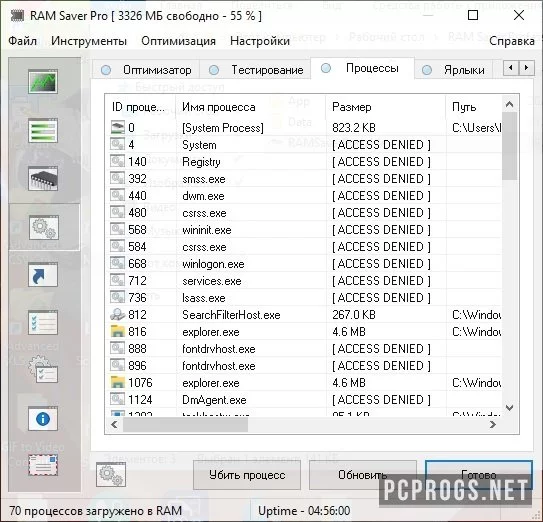
Task: Switch to the Процессы tab
Action: pos(362,68)
